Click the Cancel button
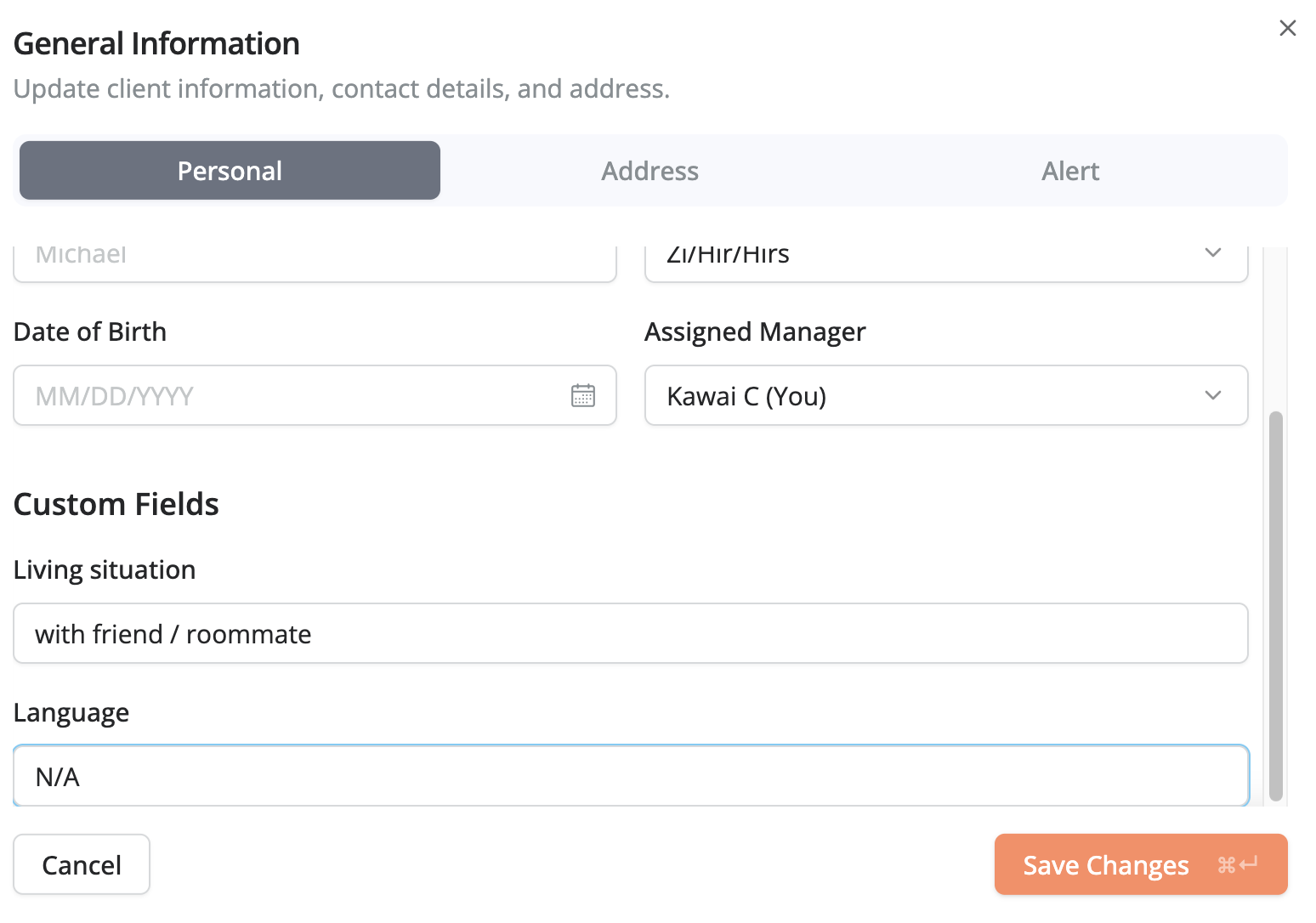The height and width of the screenshot is (923, 1316). click(x=81, y=864)
